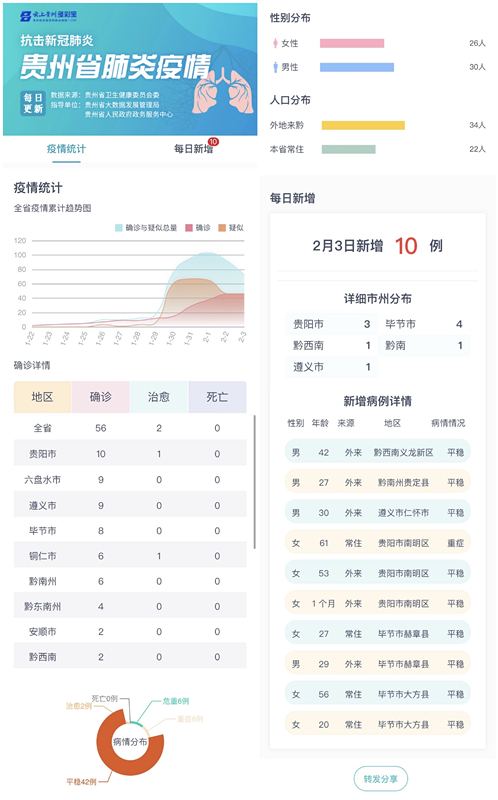Click the 黔东南州 table row
The height and width of the screenshot is (800, 498).
[x=130, y=606]
